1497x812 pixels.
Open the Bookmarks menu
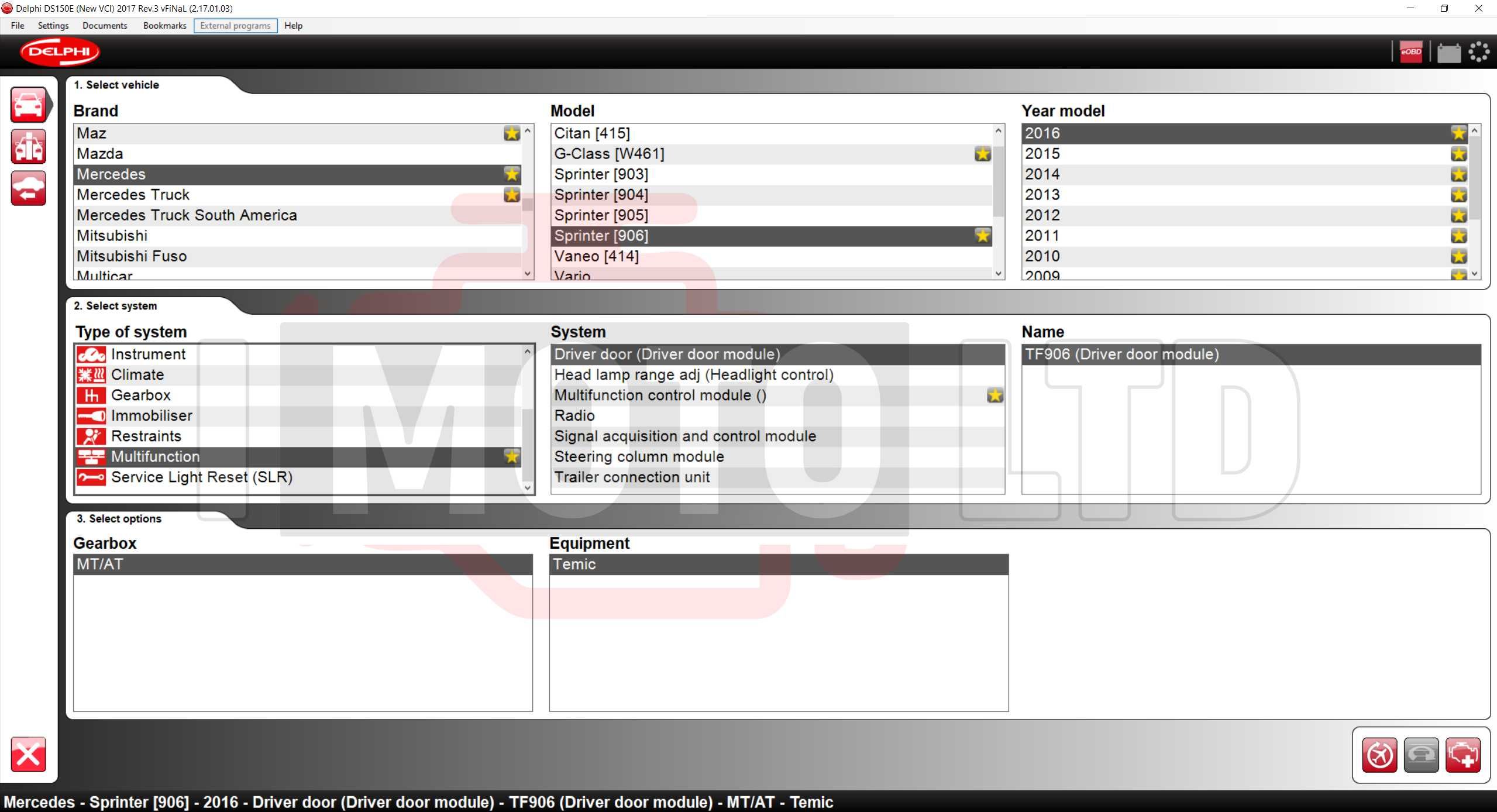click(x=164, y=26)
